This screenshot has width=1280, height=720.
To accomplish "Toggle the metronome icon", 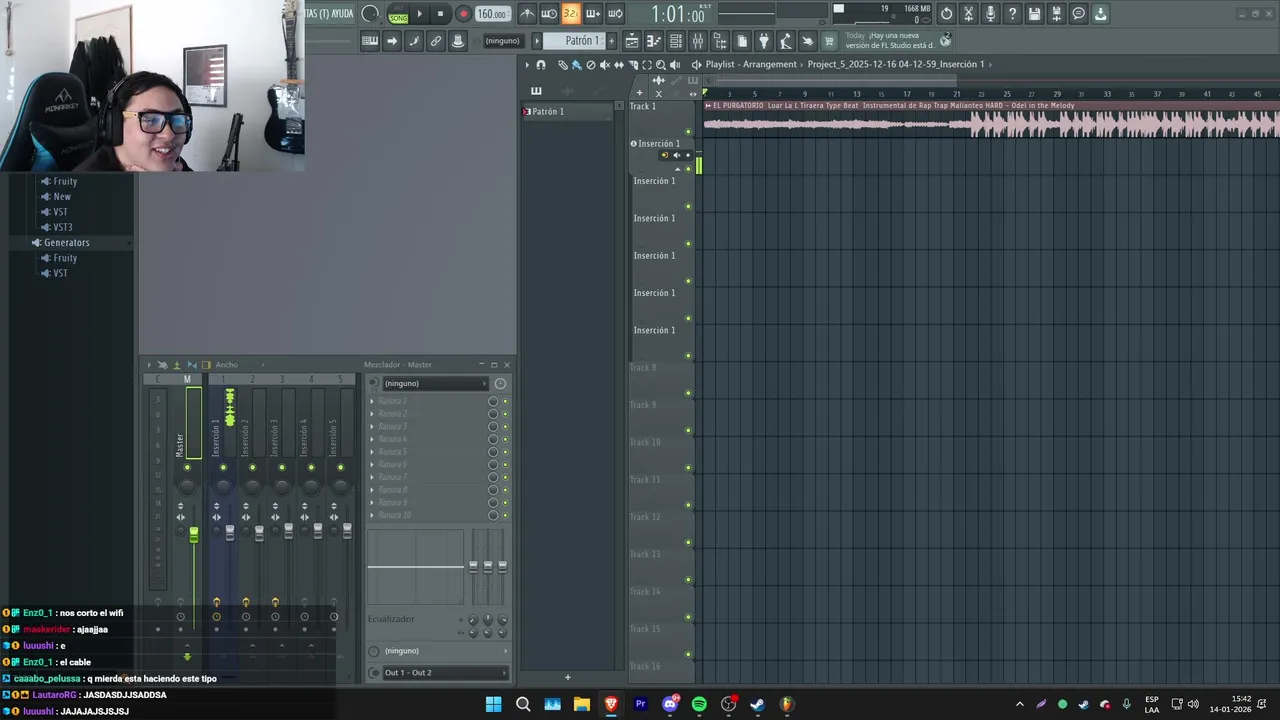I will tap(527, 14).
